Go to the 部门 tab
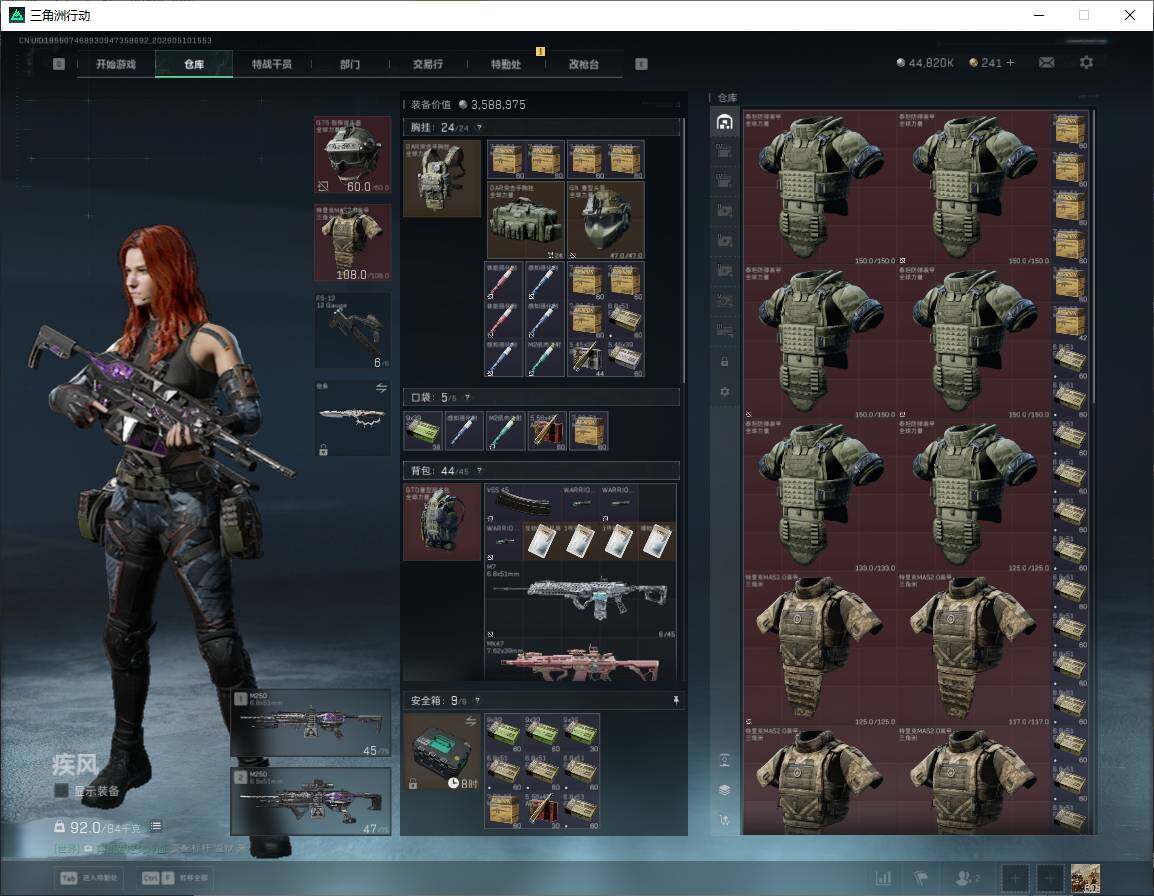This screenshot has height=896, width=1154. (350, 64)
